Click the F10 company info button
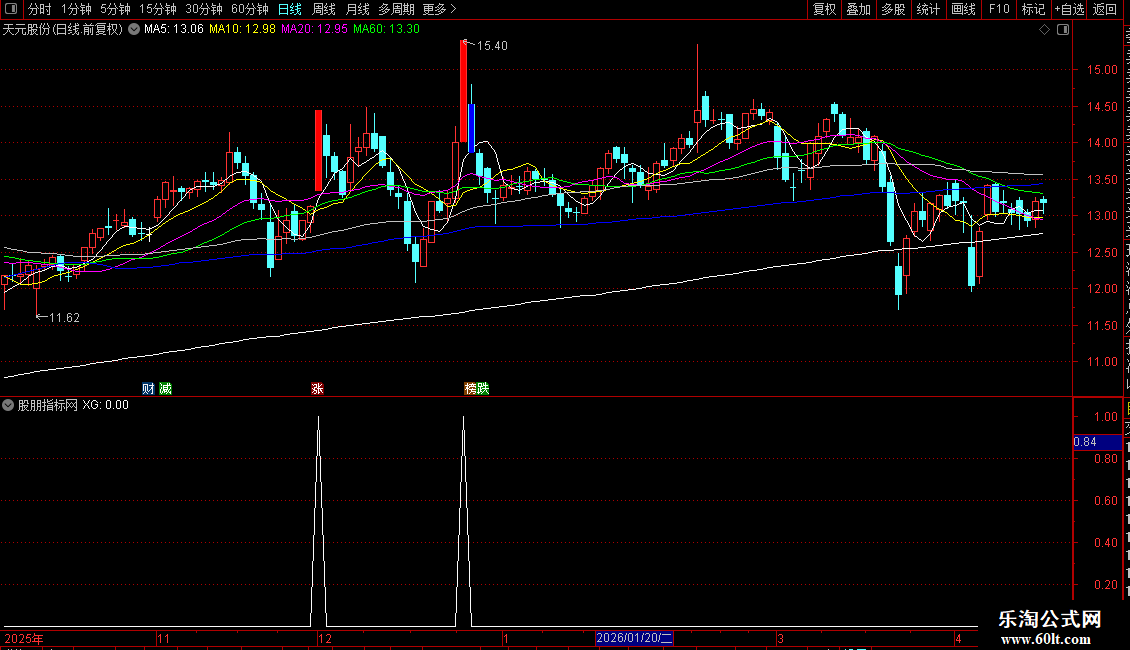1130x650 pixels. (999, 9)
